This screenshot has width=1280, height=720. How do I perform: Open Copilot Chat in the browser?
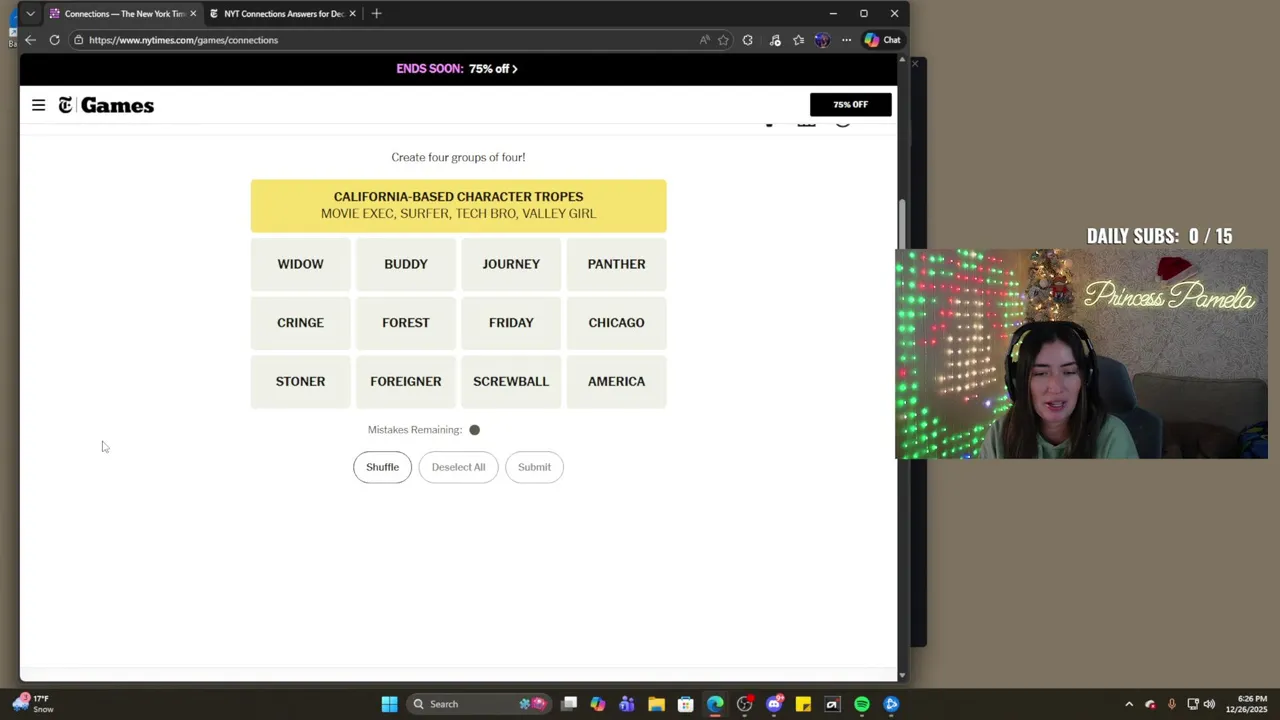click(x=882, y=40)
